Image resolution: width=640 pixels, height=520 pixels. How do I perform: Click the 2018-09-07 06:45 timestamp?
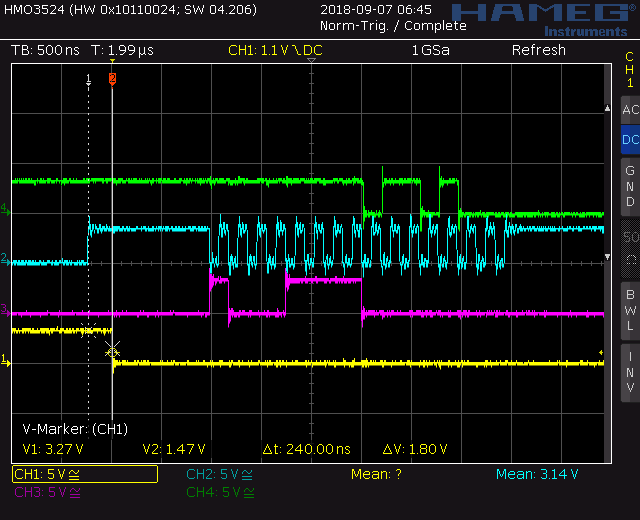click(376, 9)
